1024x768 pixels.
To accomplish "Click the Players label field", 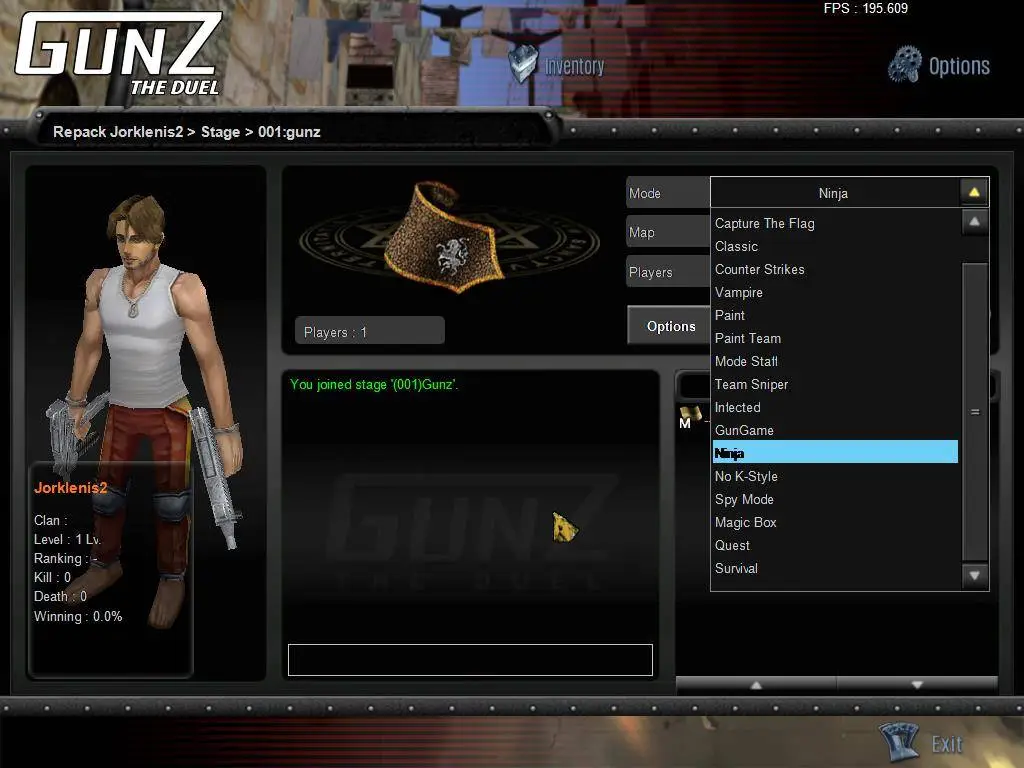I will click(x=668, y=272).
